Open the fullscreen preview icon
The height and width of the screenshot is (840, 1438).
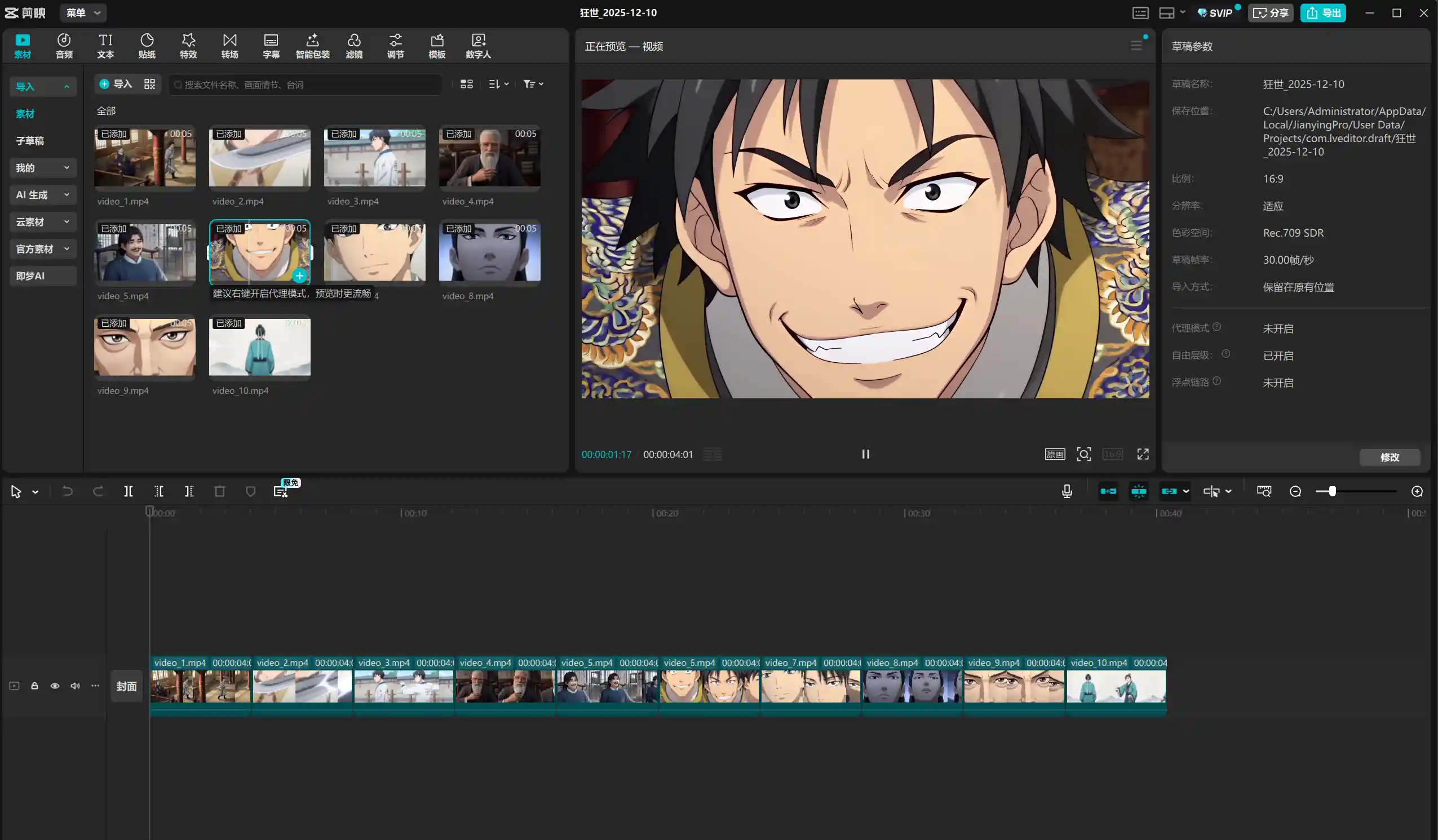coord(1143,454)
